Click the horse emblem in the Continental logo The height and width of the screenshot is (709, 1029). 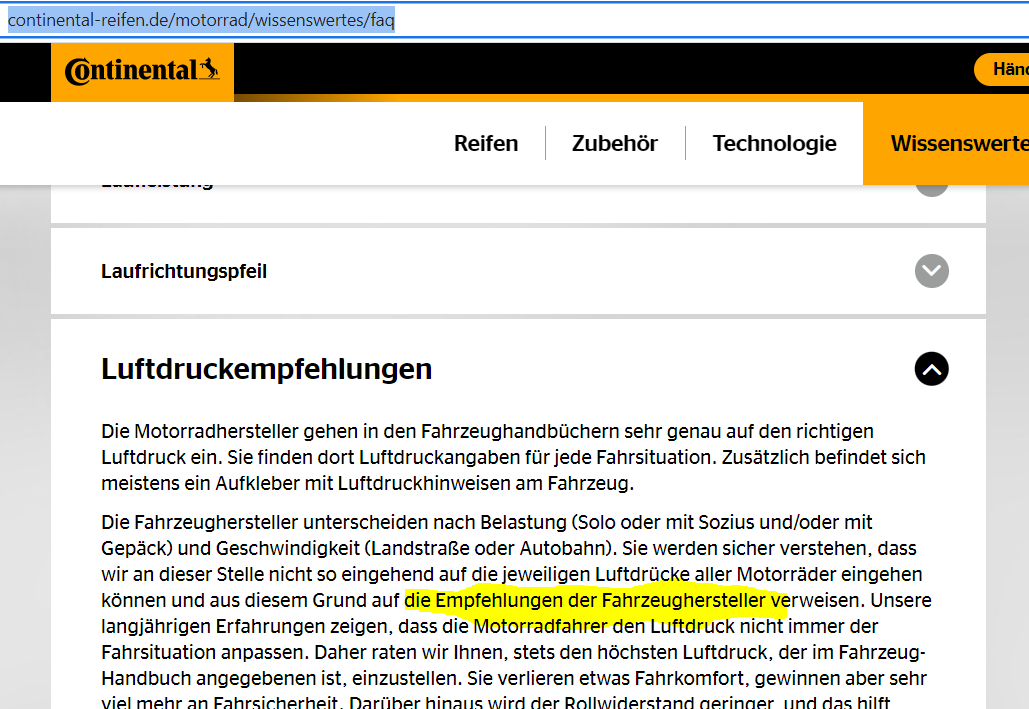(209, 69)
